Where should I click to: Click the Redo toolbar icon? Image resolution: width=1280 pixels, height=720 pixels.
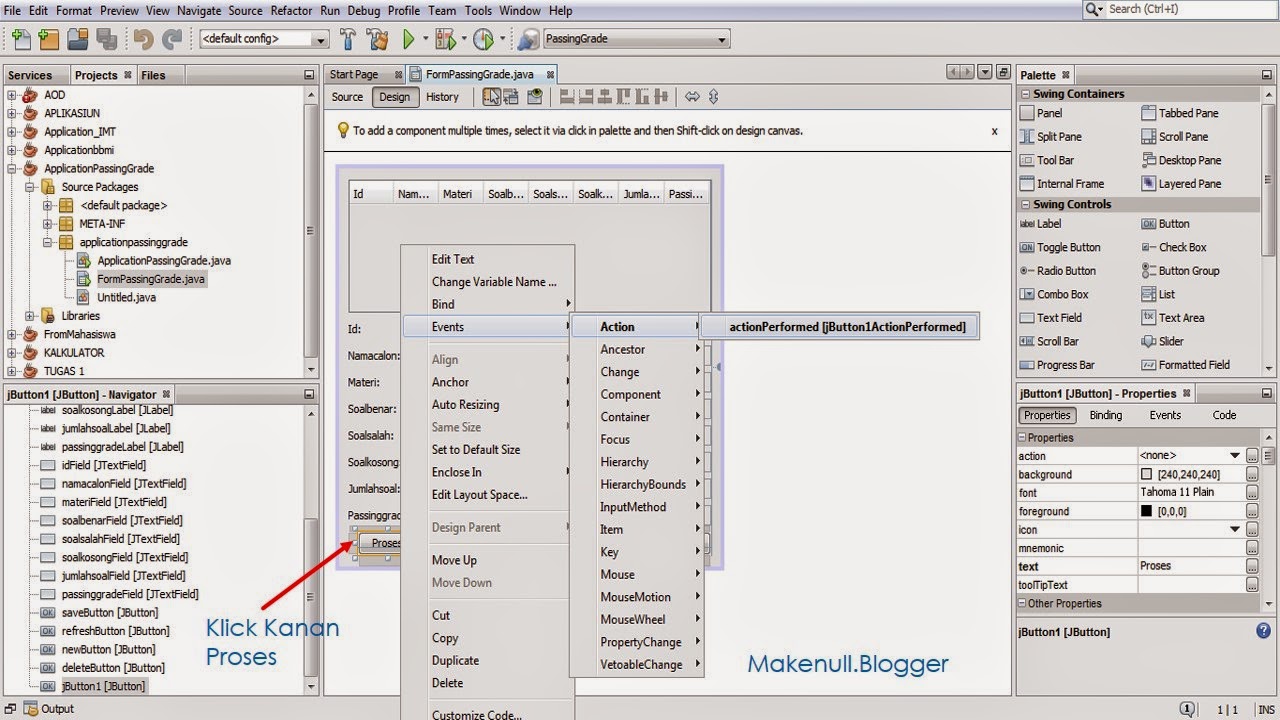(173, 39)
